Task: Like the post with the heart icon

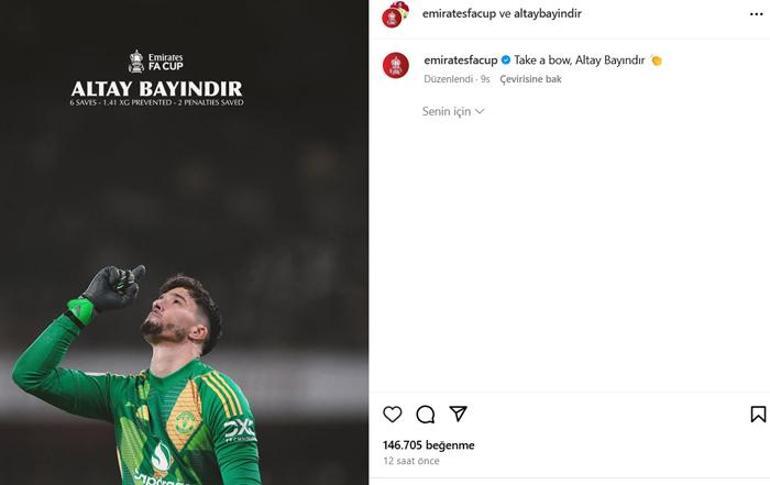Action: tap(392, 414)
